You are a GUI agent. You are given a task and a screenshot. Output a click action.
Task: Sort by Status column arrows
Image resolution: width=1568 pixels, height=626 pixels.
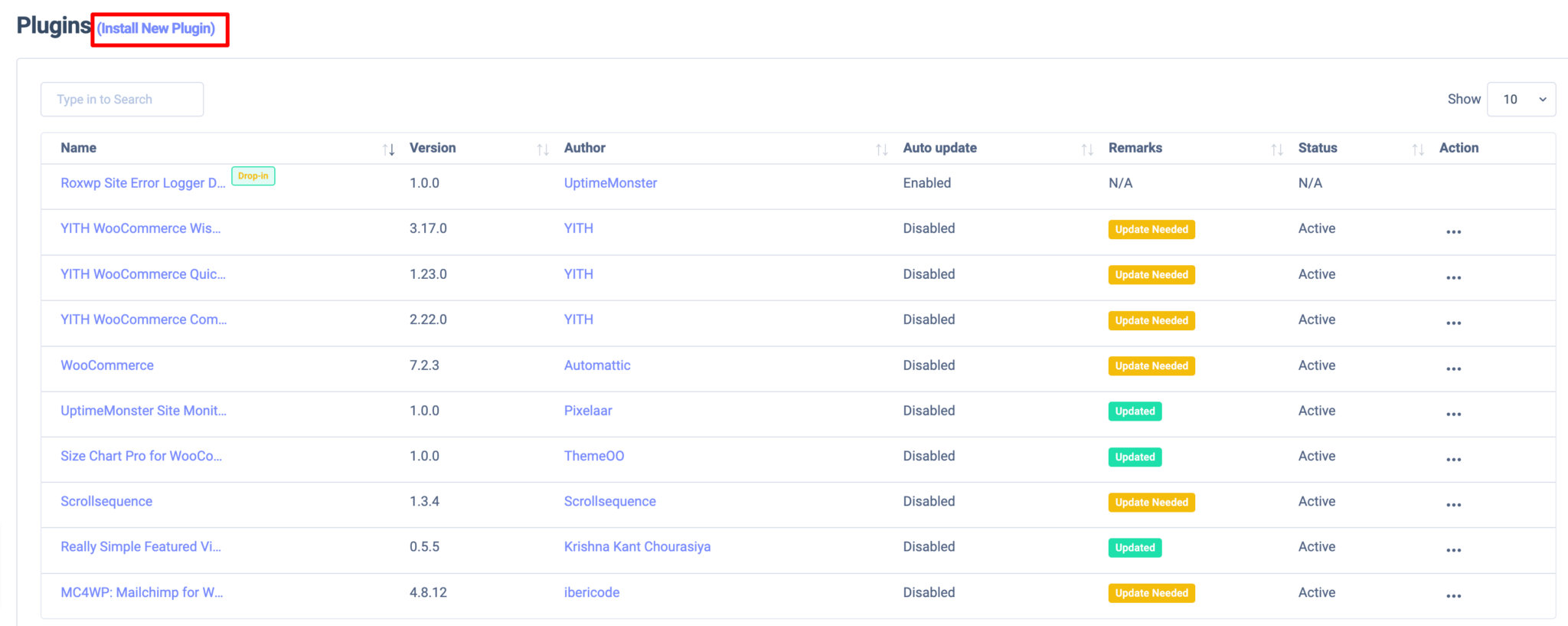1418,149
